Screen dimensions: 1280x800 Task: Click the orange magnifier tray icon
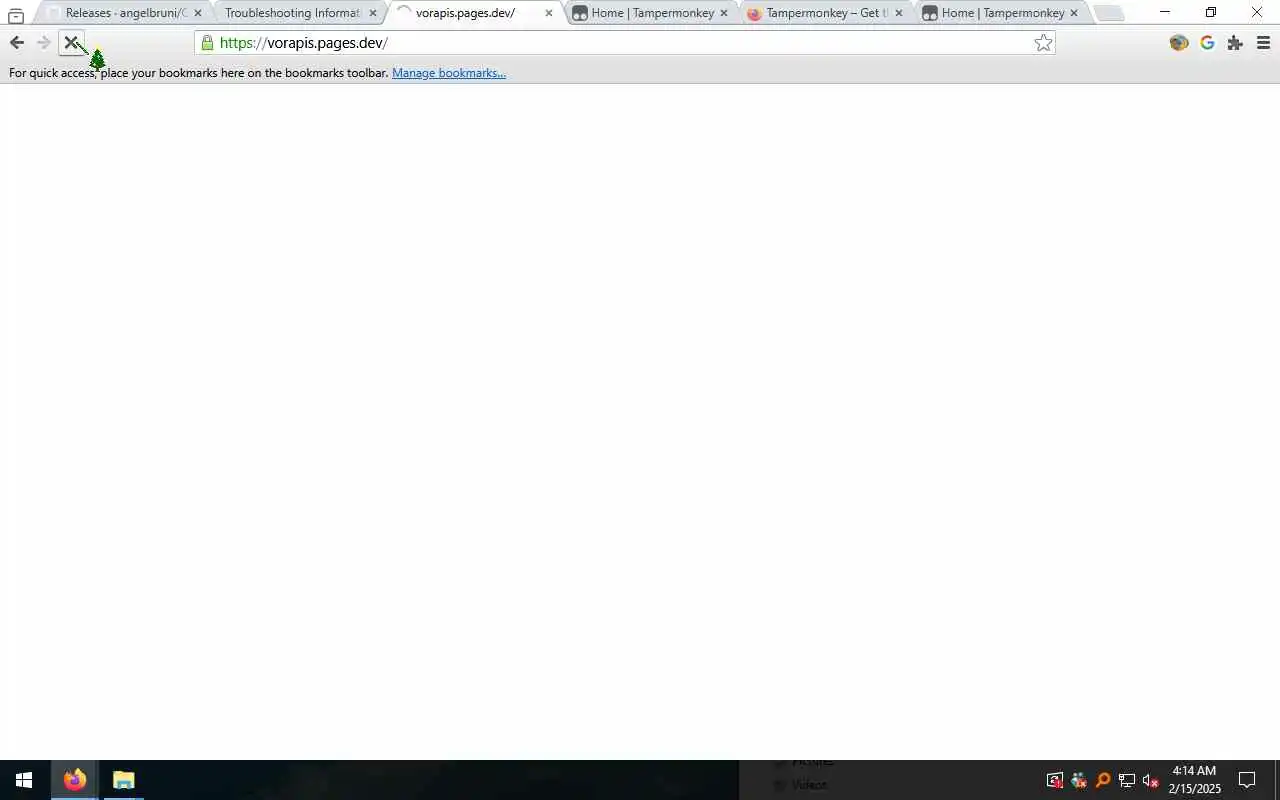pos(1102,781)
